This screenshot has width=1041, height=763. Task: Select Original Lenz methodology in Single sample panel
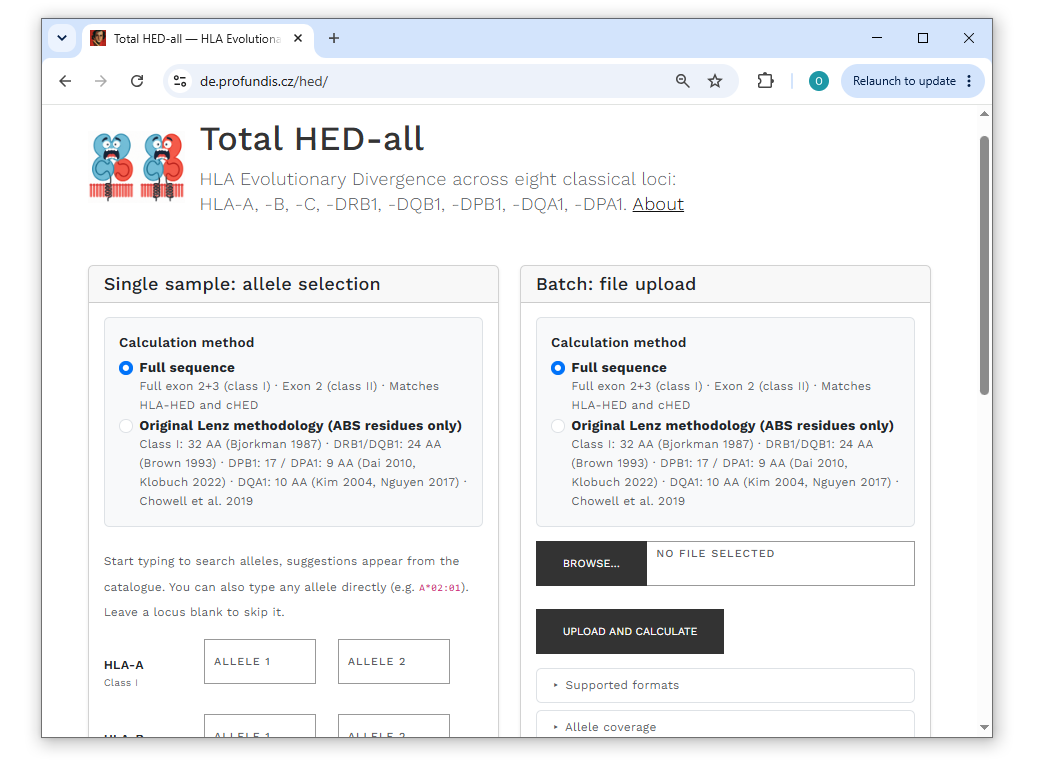tap(126, 426)
